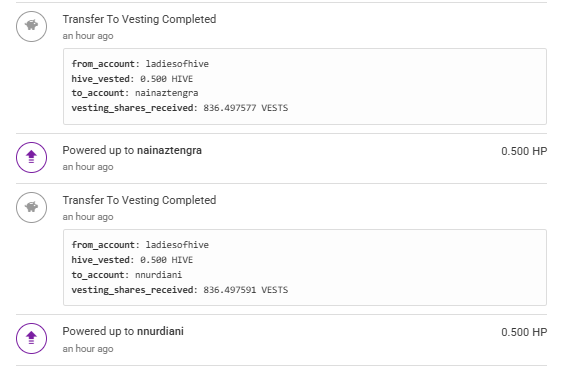Click timestamp under Powered up to nnurdiani

click(x=88, y=349)
